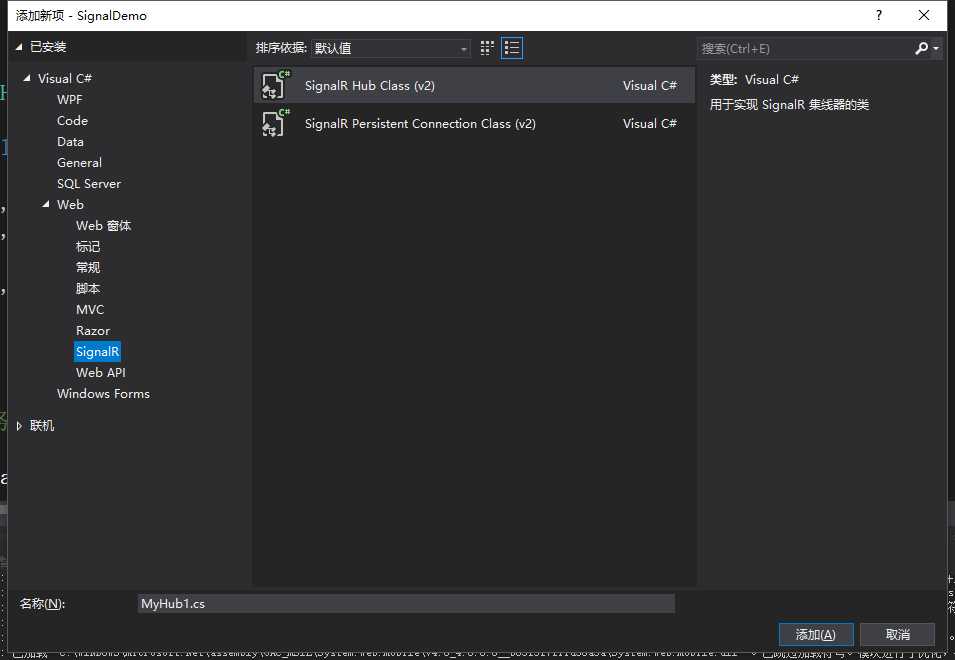Click the search templates input box
The width and height of the screenshot is (955, 660).
[x=804, y=48]
